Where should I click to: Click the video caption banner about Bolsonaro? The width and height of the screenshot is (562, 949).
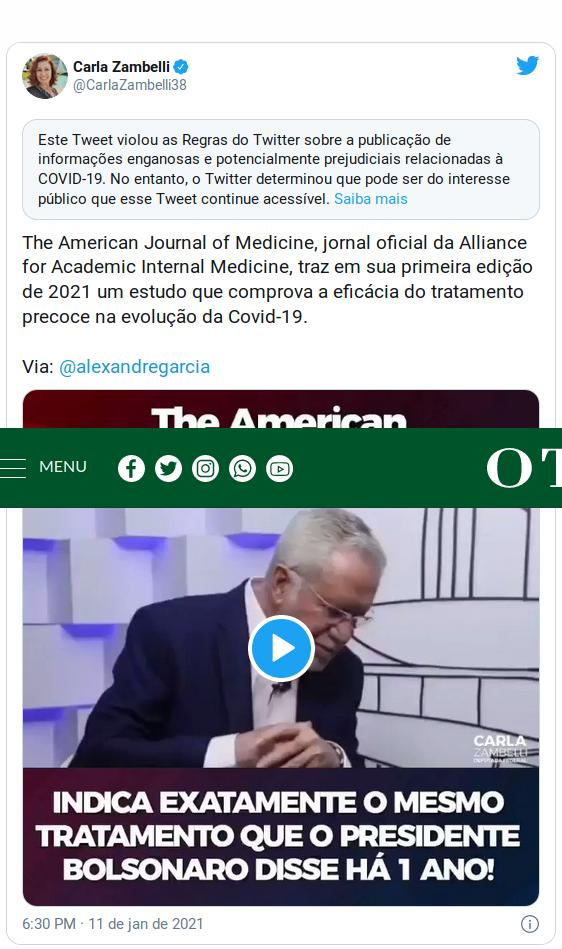click(281, 836)
